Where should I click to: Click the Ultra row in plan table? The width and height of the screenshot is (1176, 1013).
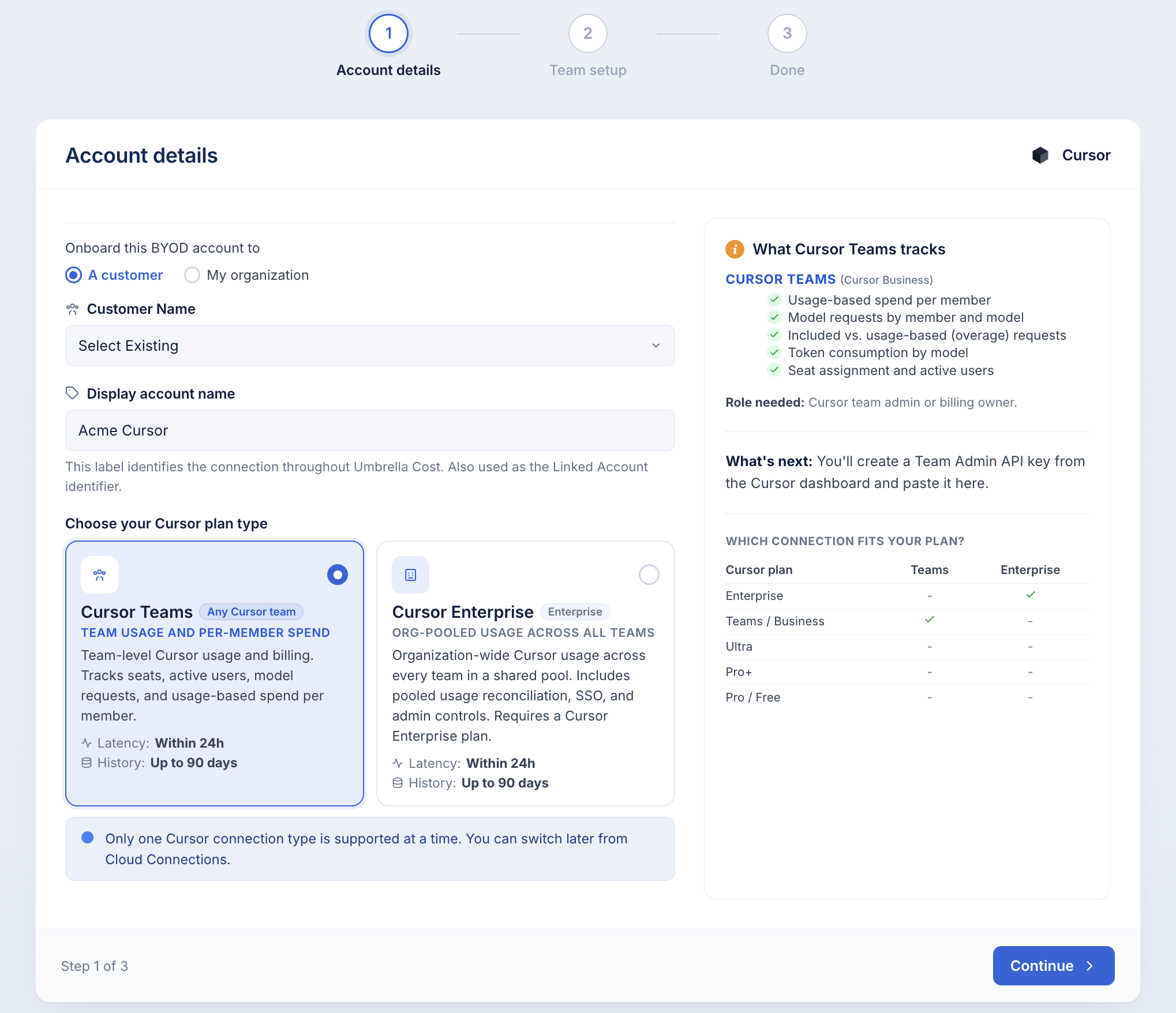pos(907,647)
